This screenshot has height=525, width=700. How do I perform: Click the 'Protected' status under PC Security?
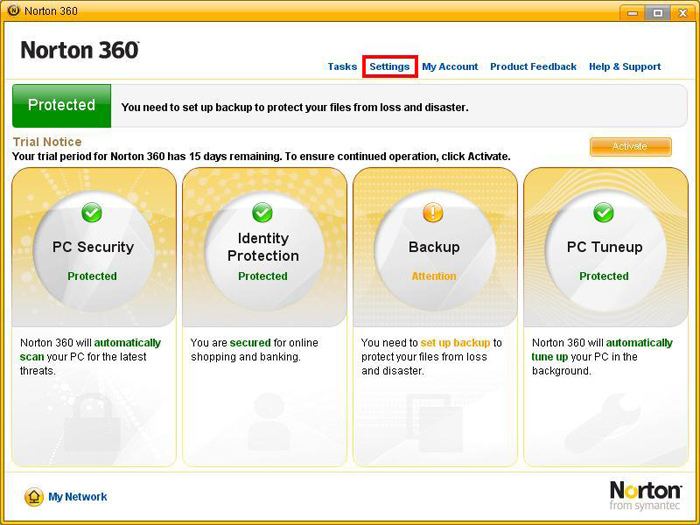92,276
